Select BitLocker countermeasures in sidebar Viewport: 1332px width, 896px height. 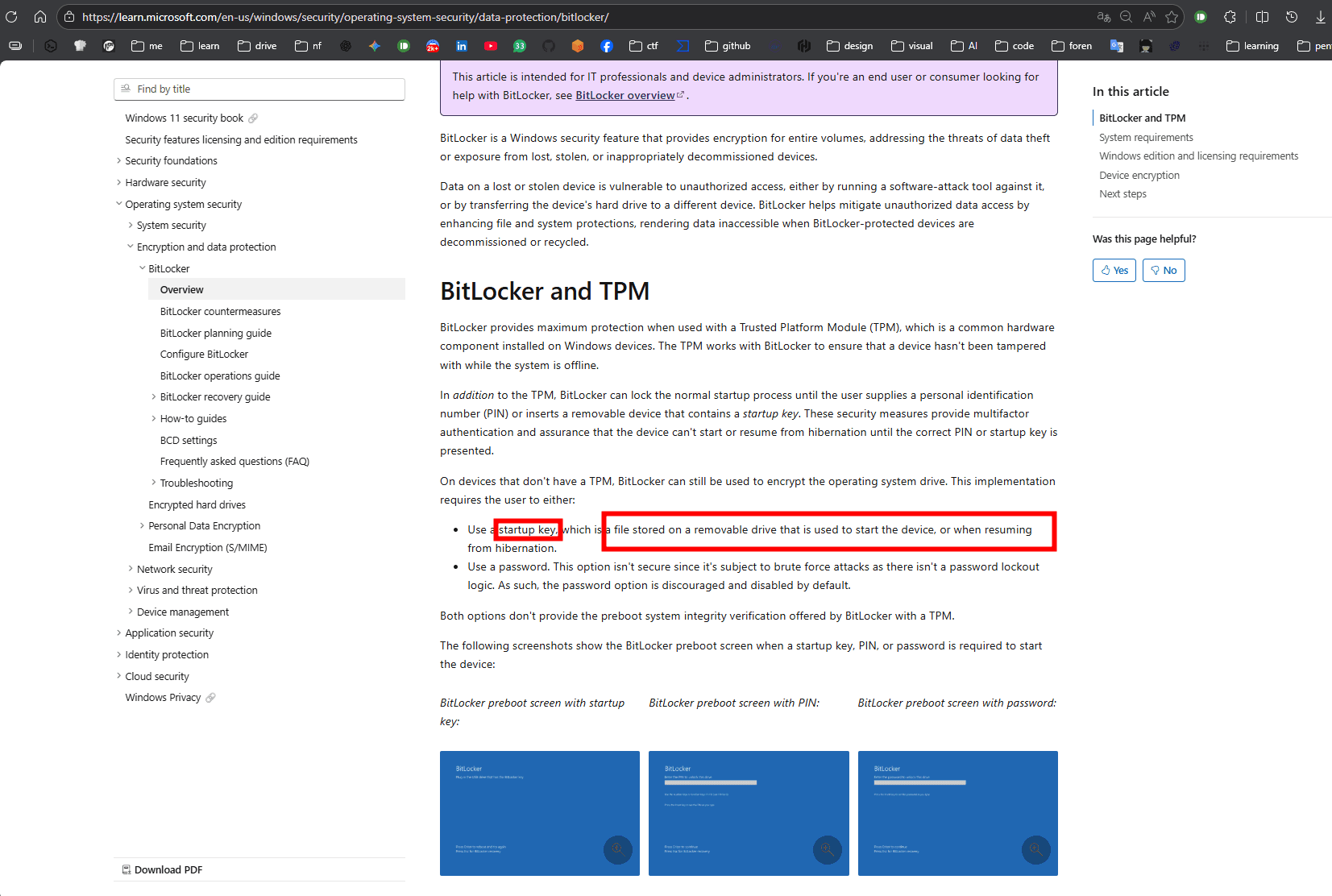[x=220, y=312]
